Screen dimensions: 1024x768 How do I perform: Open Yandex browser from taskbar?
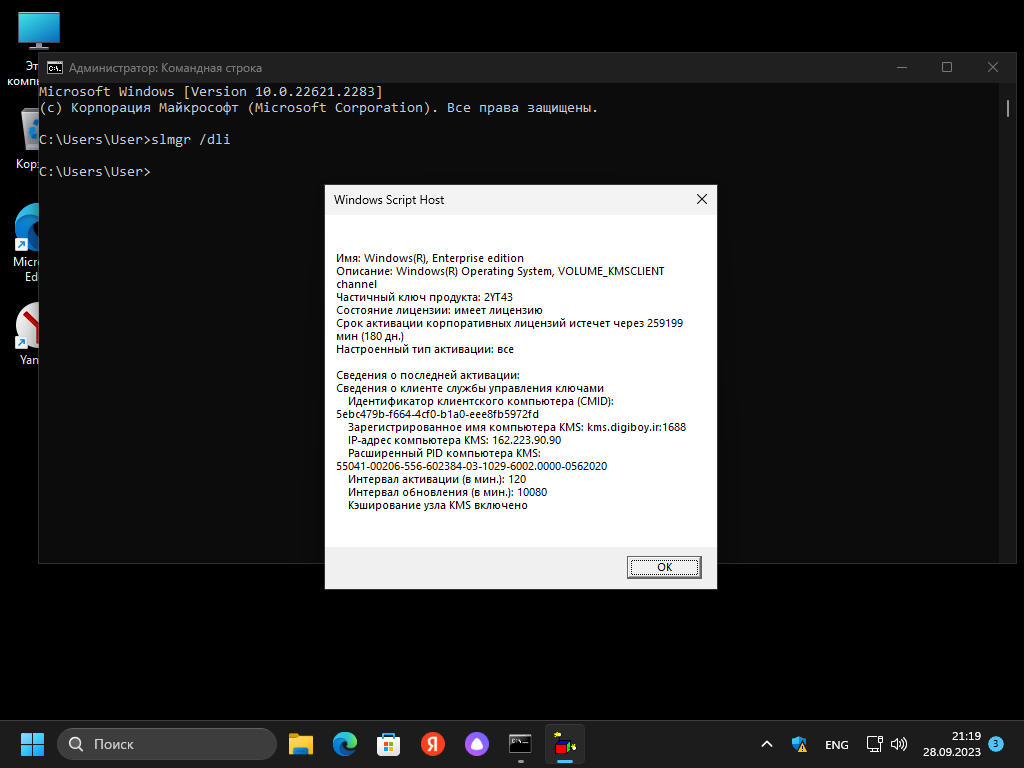(432, 744)
